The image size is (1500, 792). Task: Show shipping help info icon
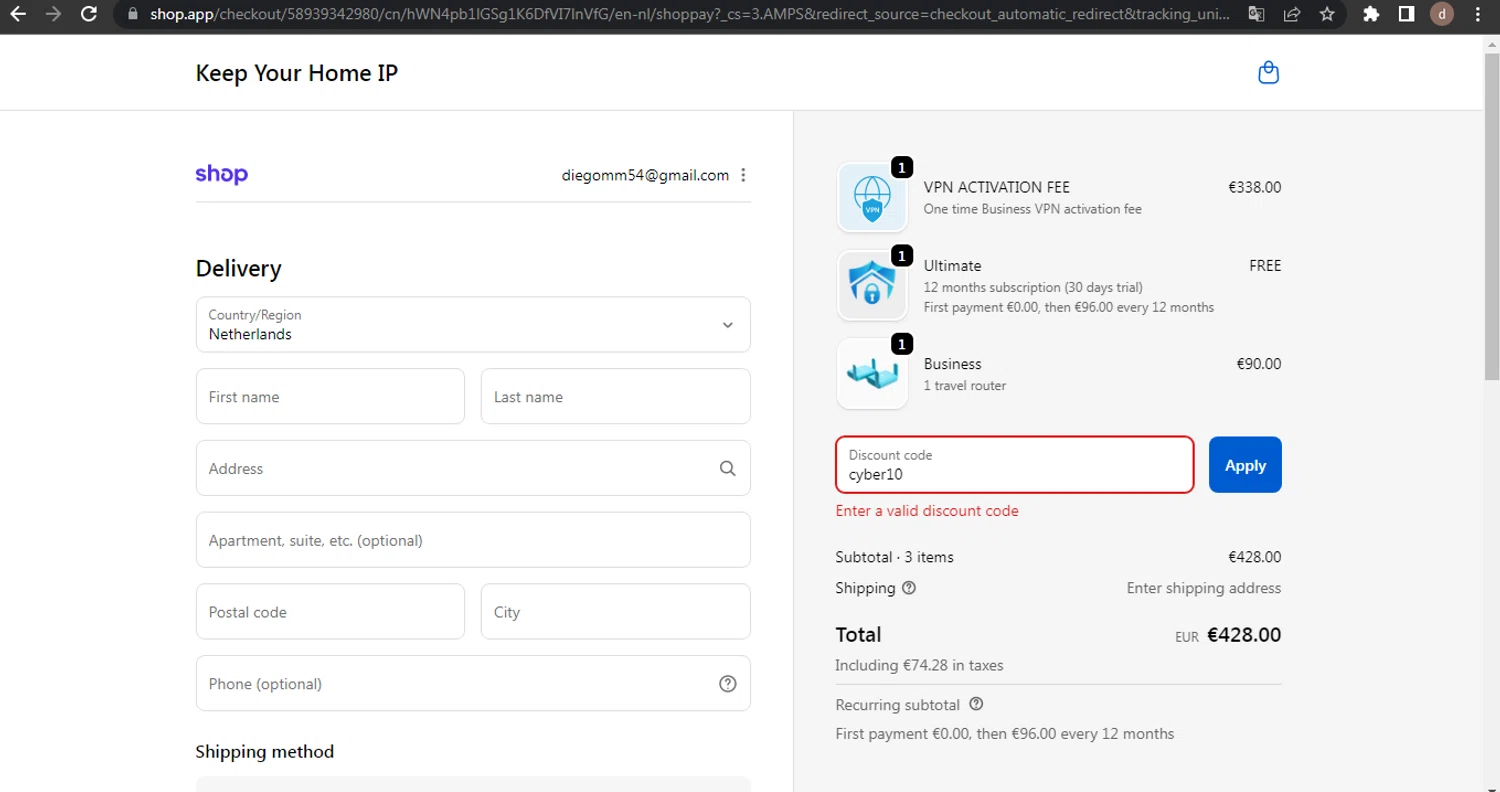coord(909,588)
